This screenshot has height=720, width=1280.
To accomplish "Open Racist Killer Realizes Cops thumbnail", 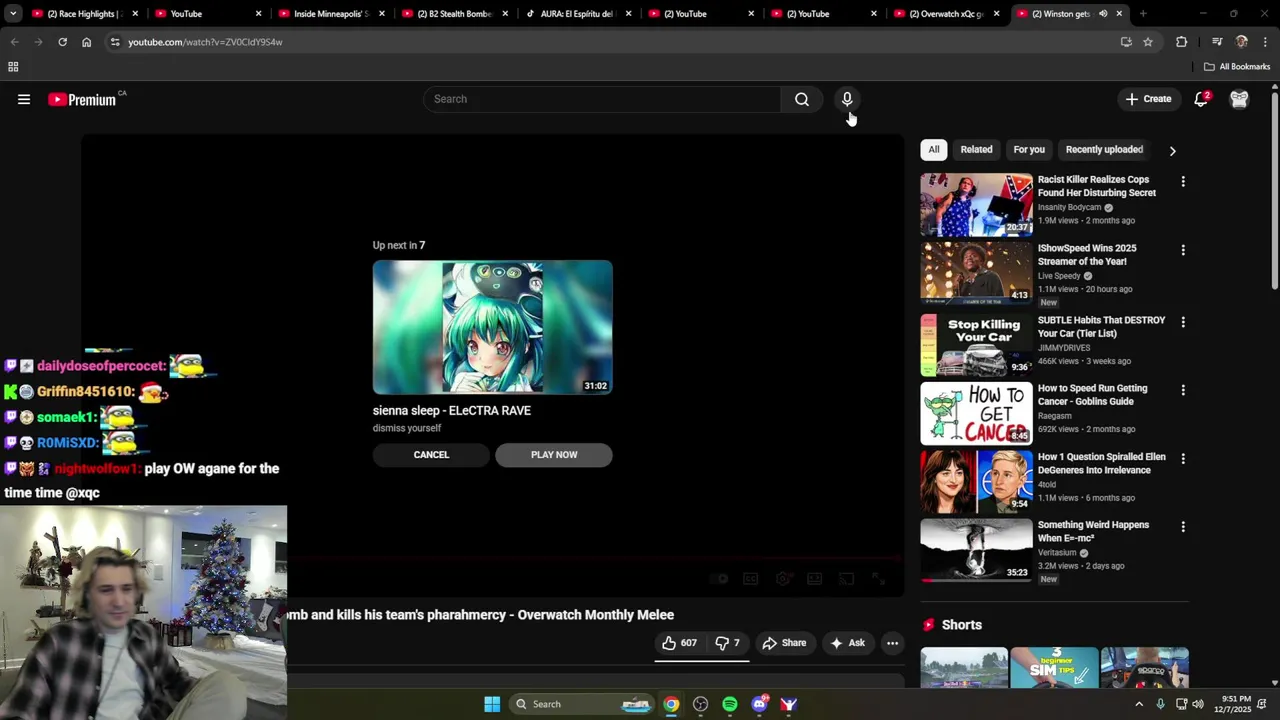I will pos(976,205).
